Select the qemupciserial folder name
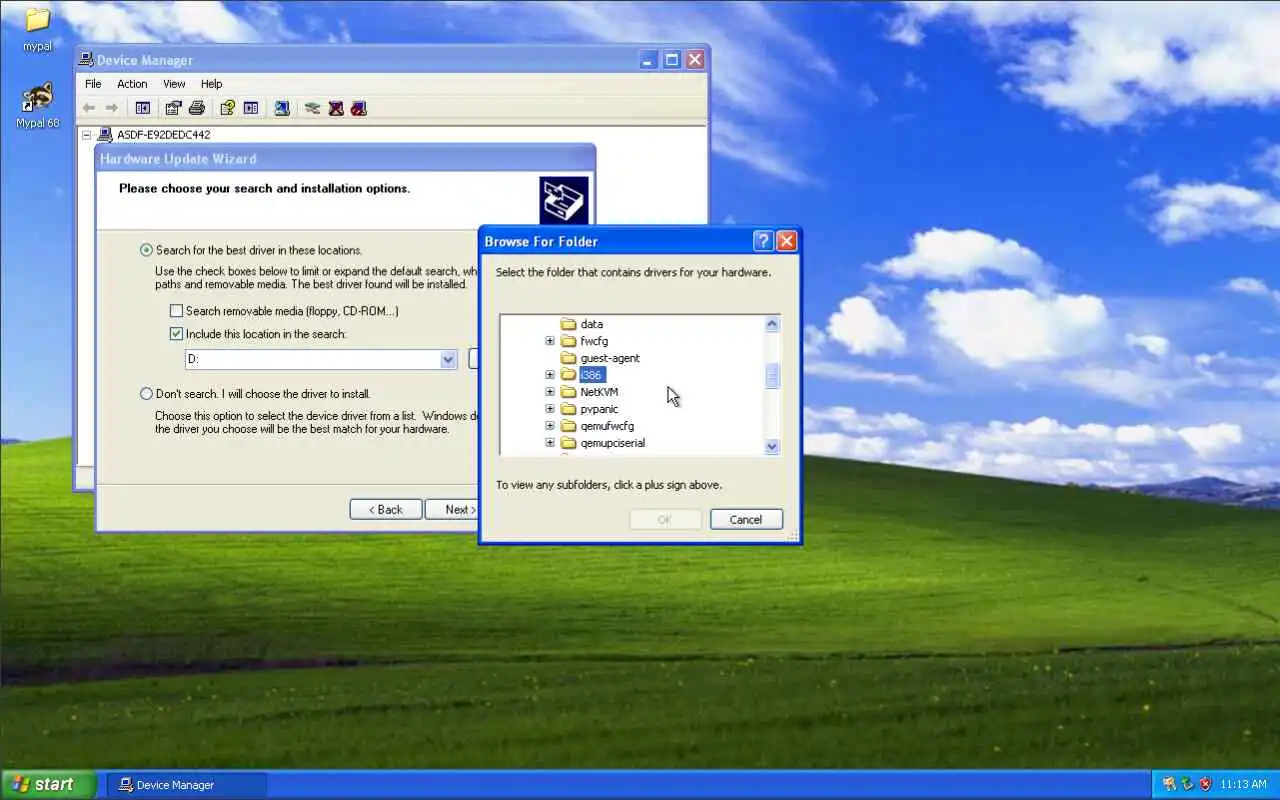 [612, 443]
